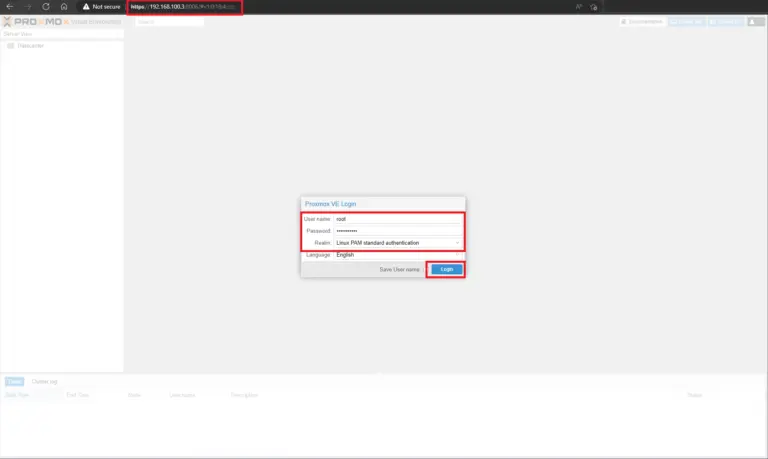Sort by the Description column header
The height and width of the screenshot is (459, 768).
coord(244,395)
